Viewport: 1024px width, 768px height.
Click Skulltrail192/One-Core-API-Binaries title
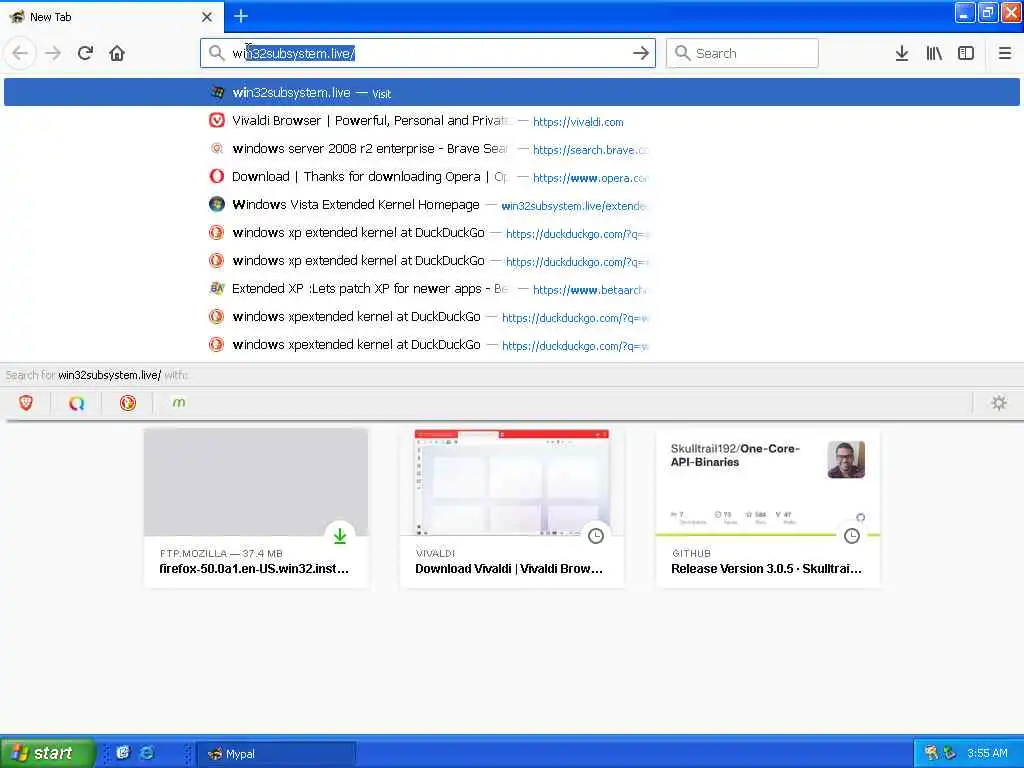735,455
